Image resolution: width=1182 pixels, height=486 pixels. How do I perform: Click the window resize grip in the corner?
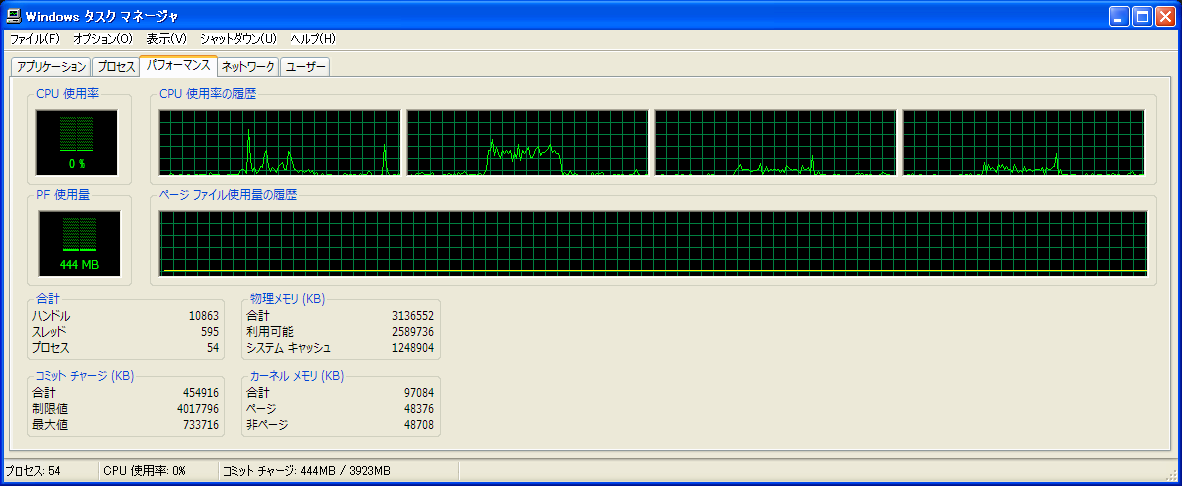(x=1171, y=475)
